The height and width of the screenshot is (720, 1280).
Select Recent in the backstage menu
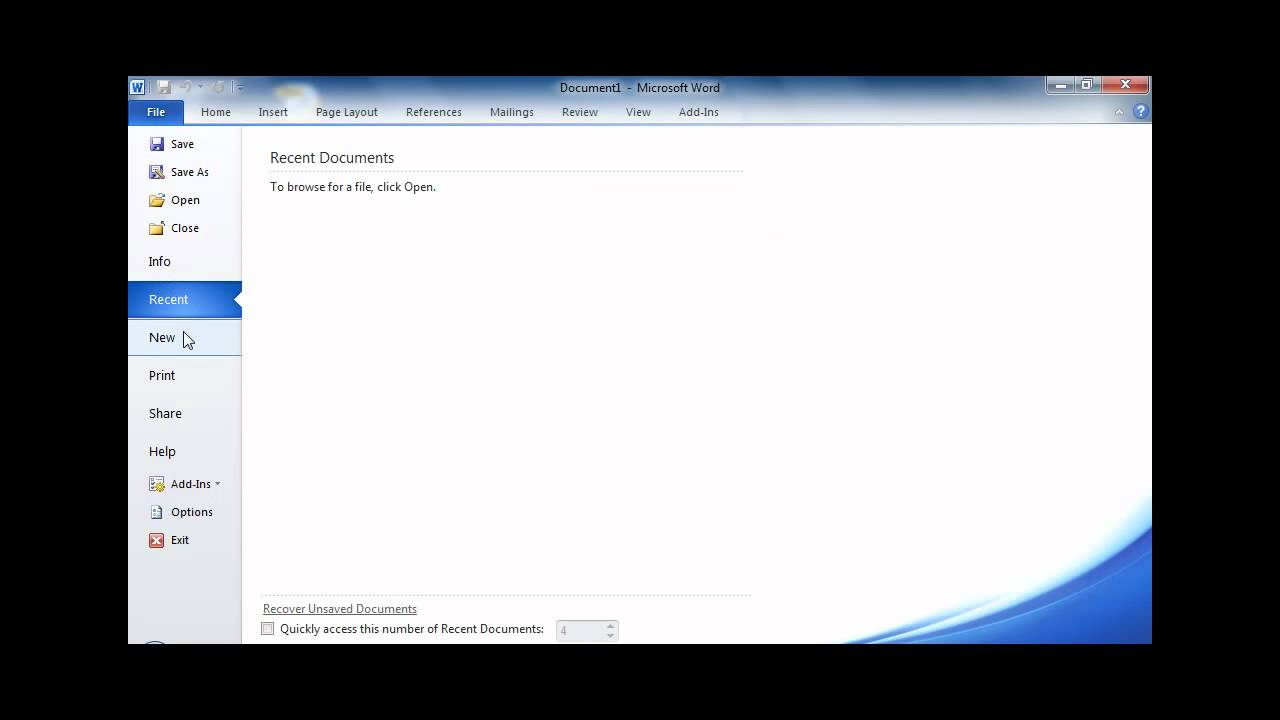(185, 299)
